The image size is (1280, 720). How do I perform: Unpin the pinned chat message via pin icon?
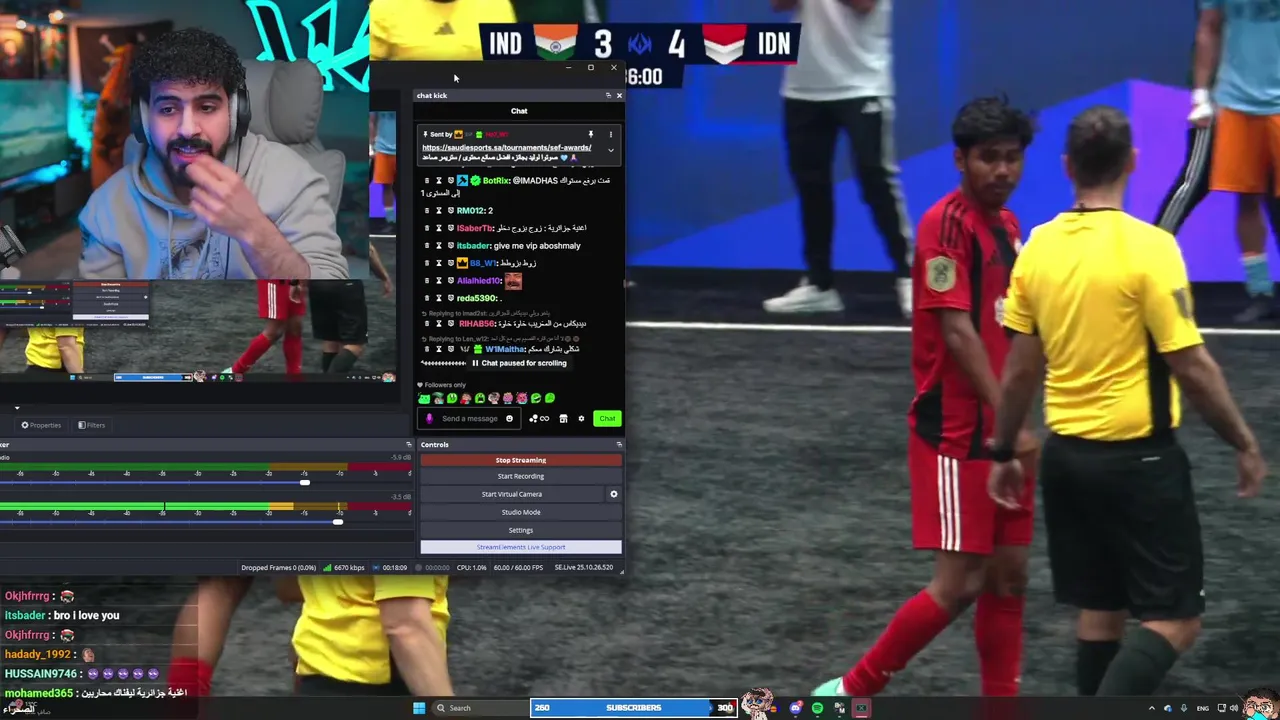tap(590, 134)
